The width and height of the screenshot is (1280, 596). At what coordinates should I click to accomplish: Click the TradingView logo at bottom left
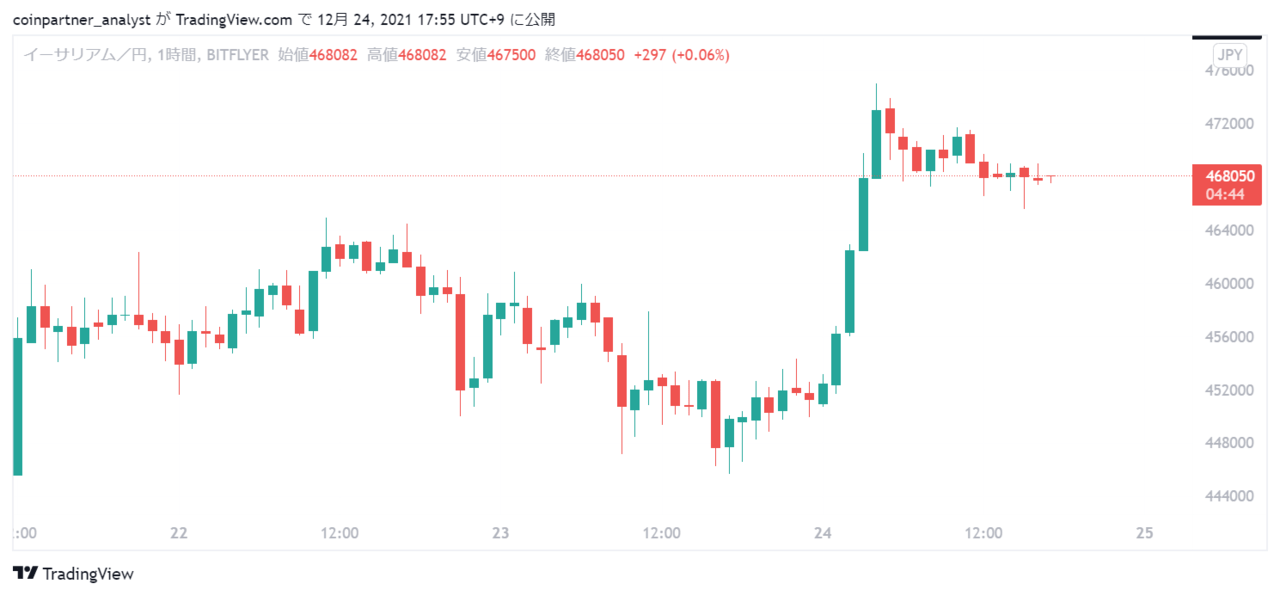pos(73,574)
